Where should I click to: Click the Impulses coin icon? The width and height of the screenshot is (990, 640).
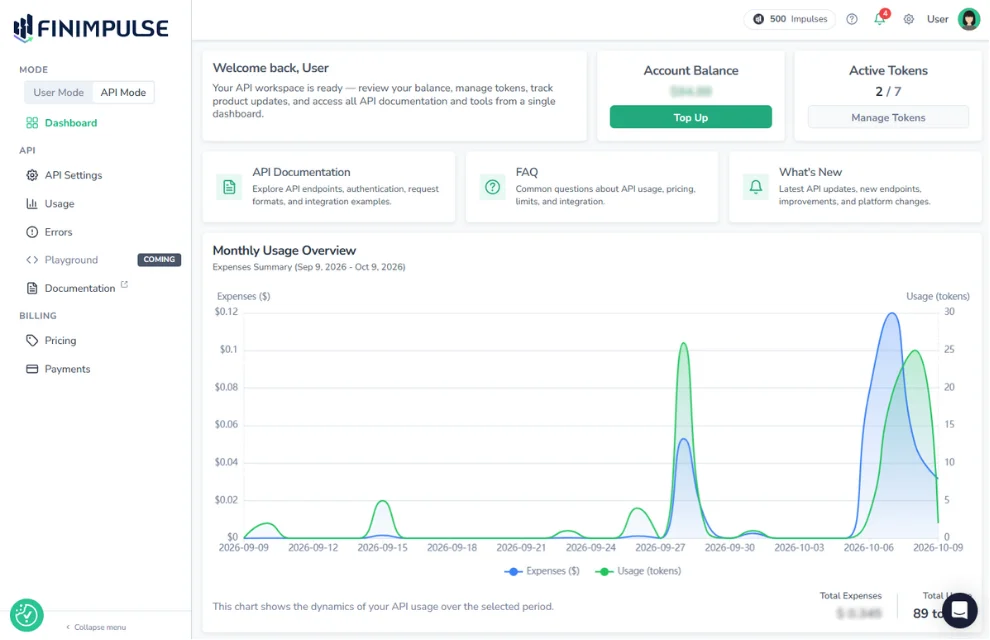coord(759,19)
